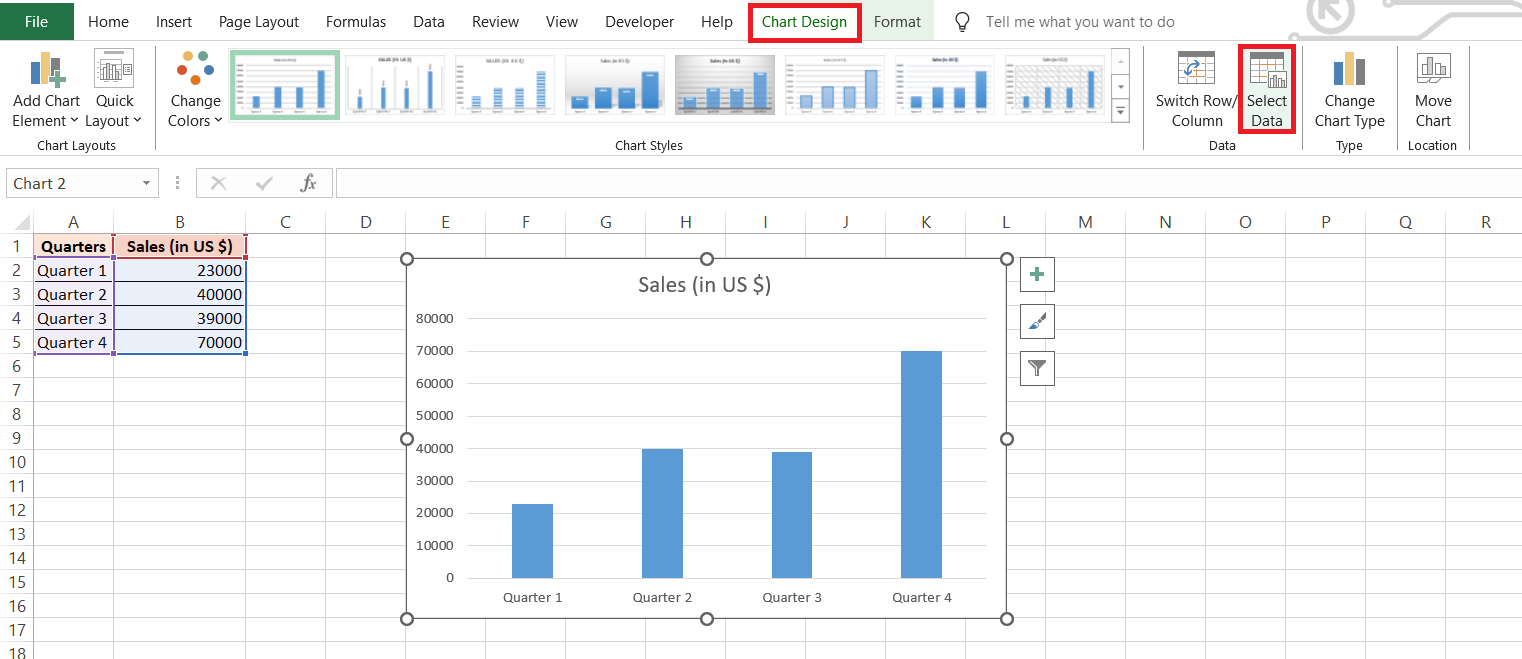The image size is (1522, 659).
Task: Switch to the Home tab
Action: pos(108,21)
